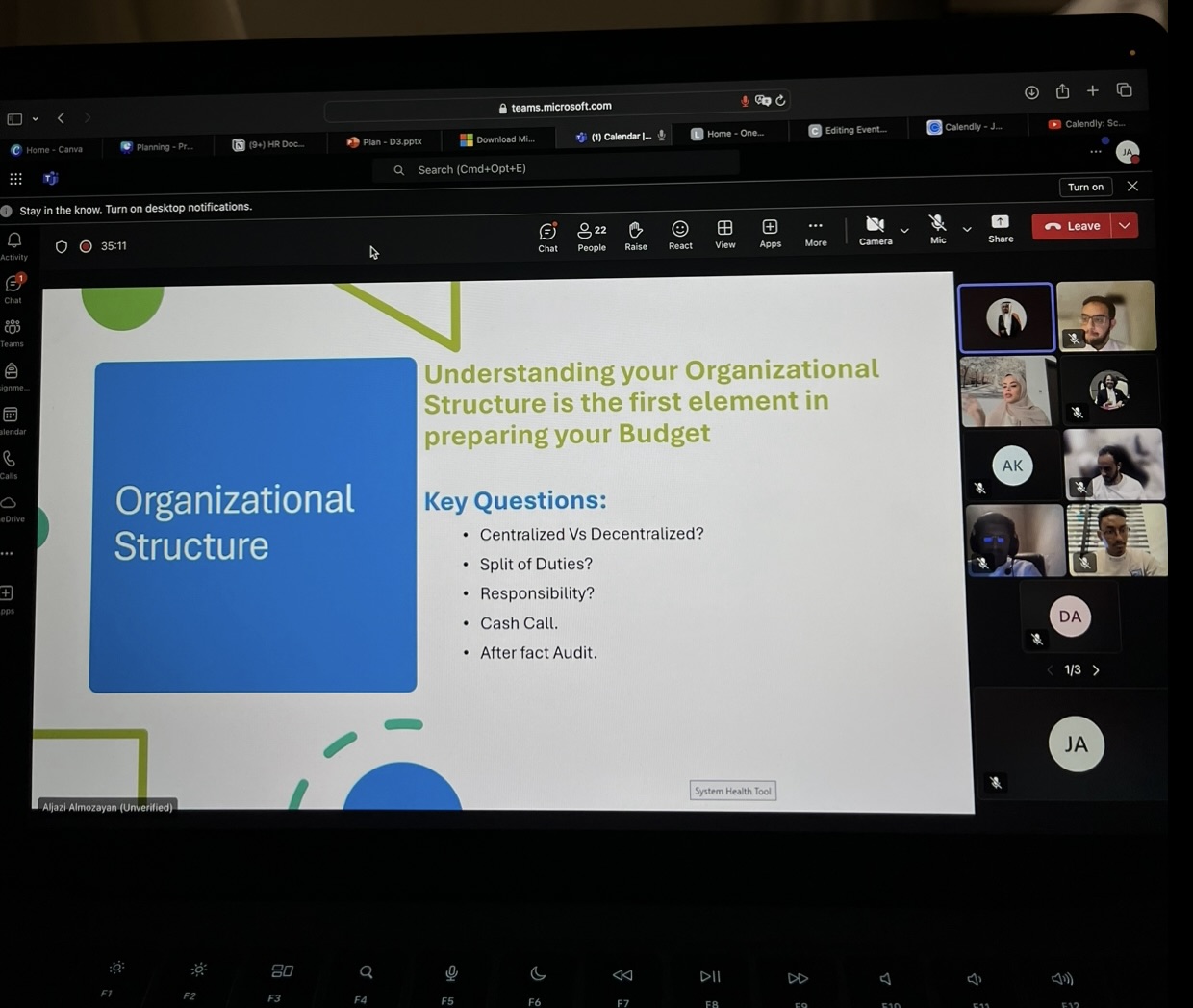Reload the page in Safari
The height and width of the screenshot is (1008, 1193).
(780, 100)
